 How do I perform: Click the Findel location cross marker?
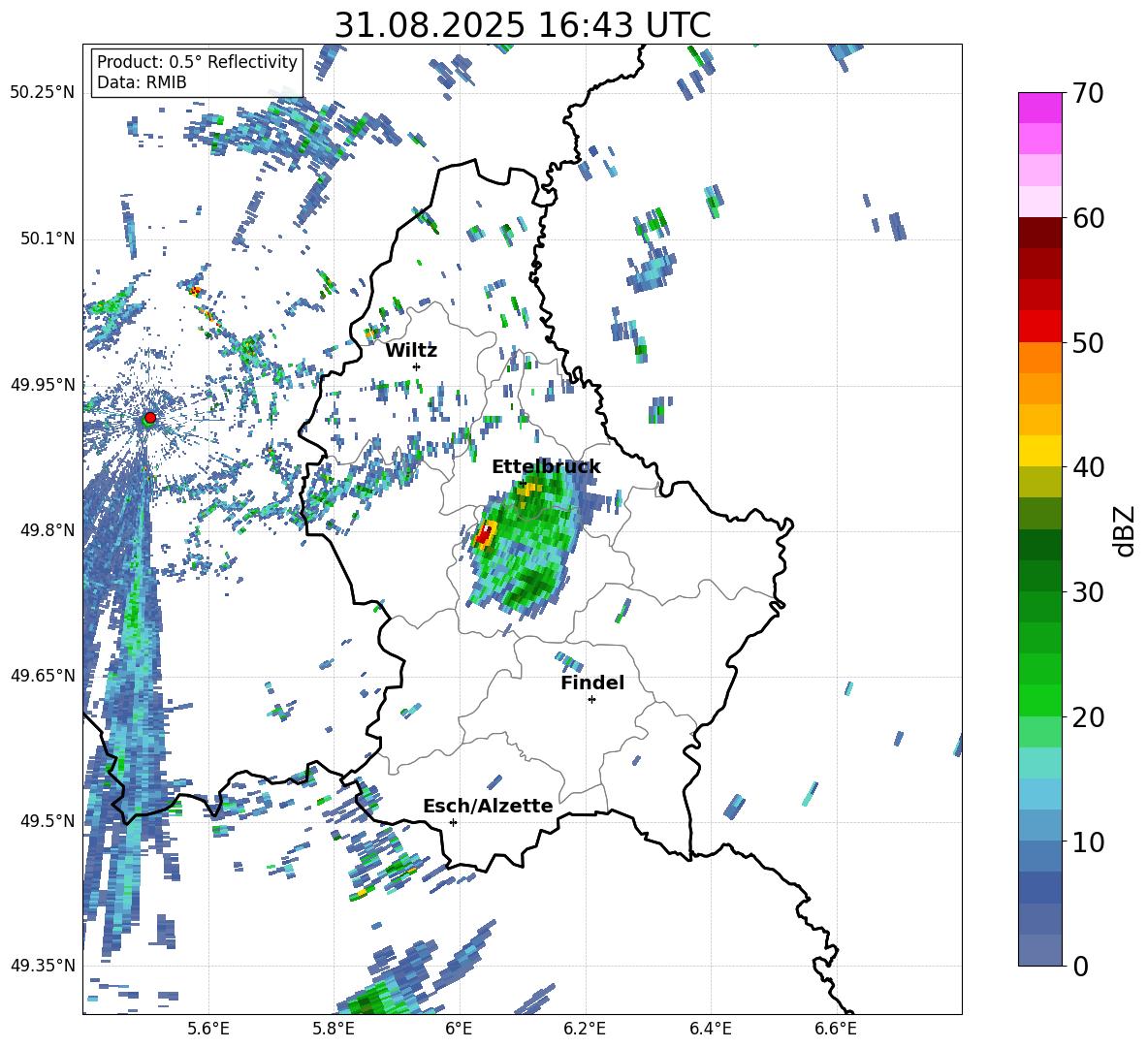point(591,700)
